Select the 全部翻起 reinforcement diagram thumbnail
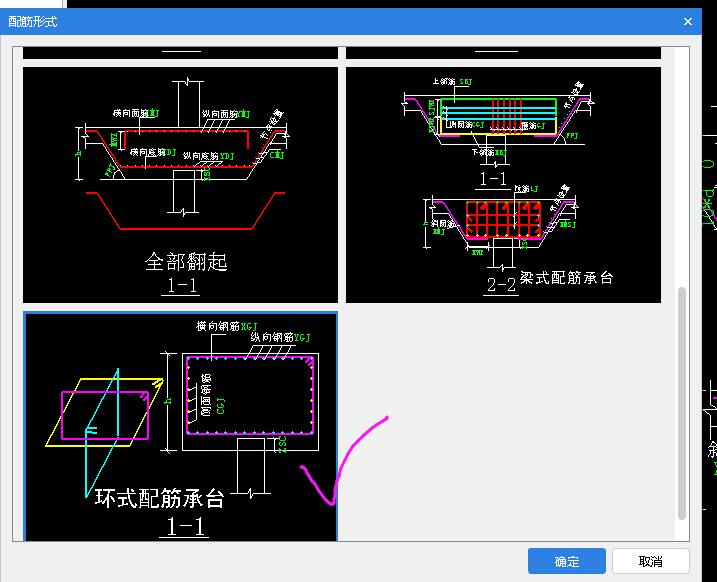The width and height of the screenshot is (717, 582). click(180, 185)
